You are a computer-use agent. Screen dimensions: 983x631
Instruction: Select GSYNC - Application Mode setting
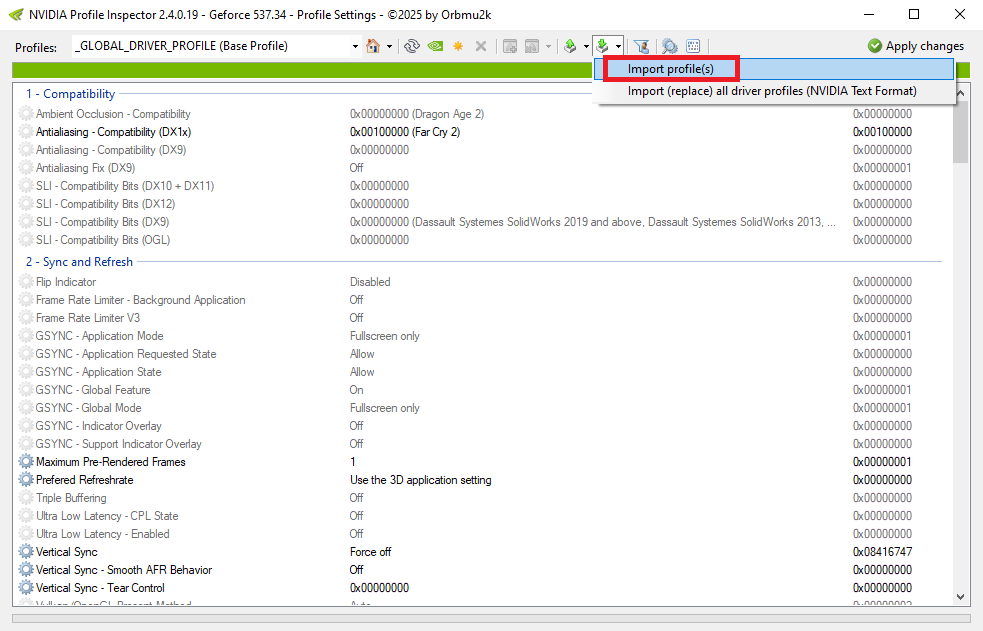pyautogui.click(x=481, y=336)
